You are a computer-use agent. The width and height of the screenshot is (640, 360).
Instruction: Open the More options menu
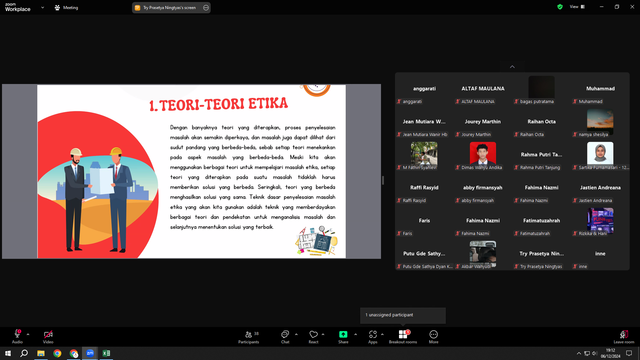point(433,337)
